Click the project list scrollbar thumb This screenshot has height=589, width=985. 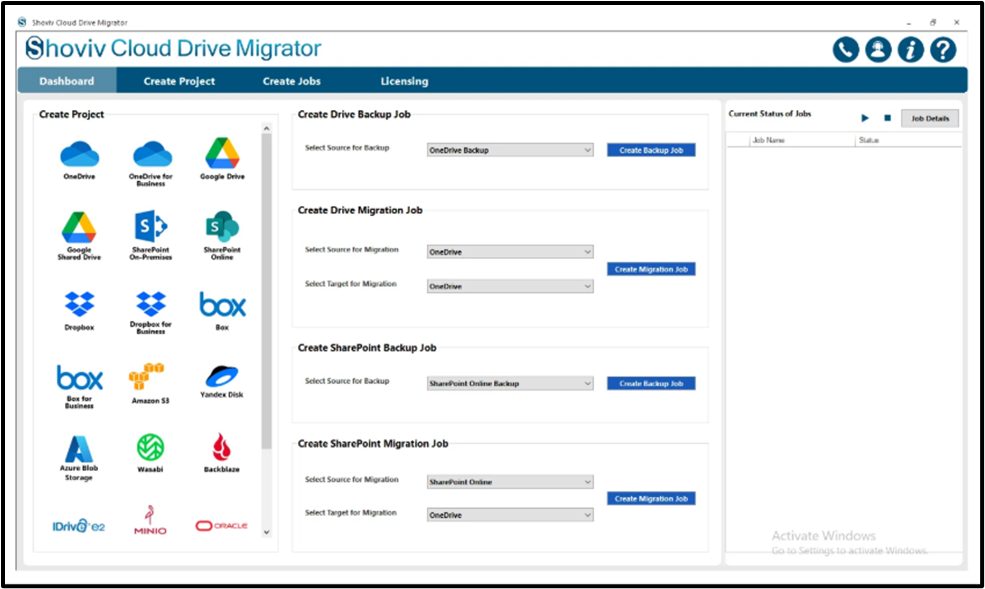pyautogui.click(x=266, y=291)
